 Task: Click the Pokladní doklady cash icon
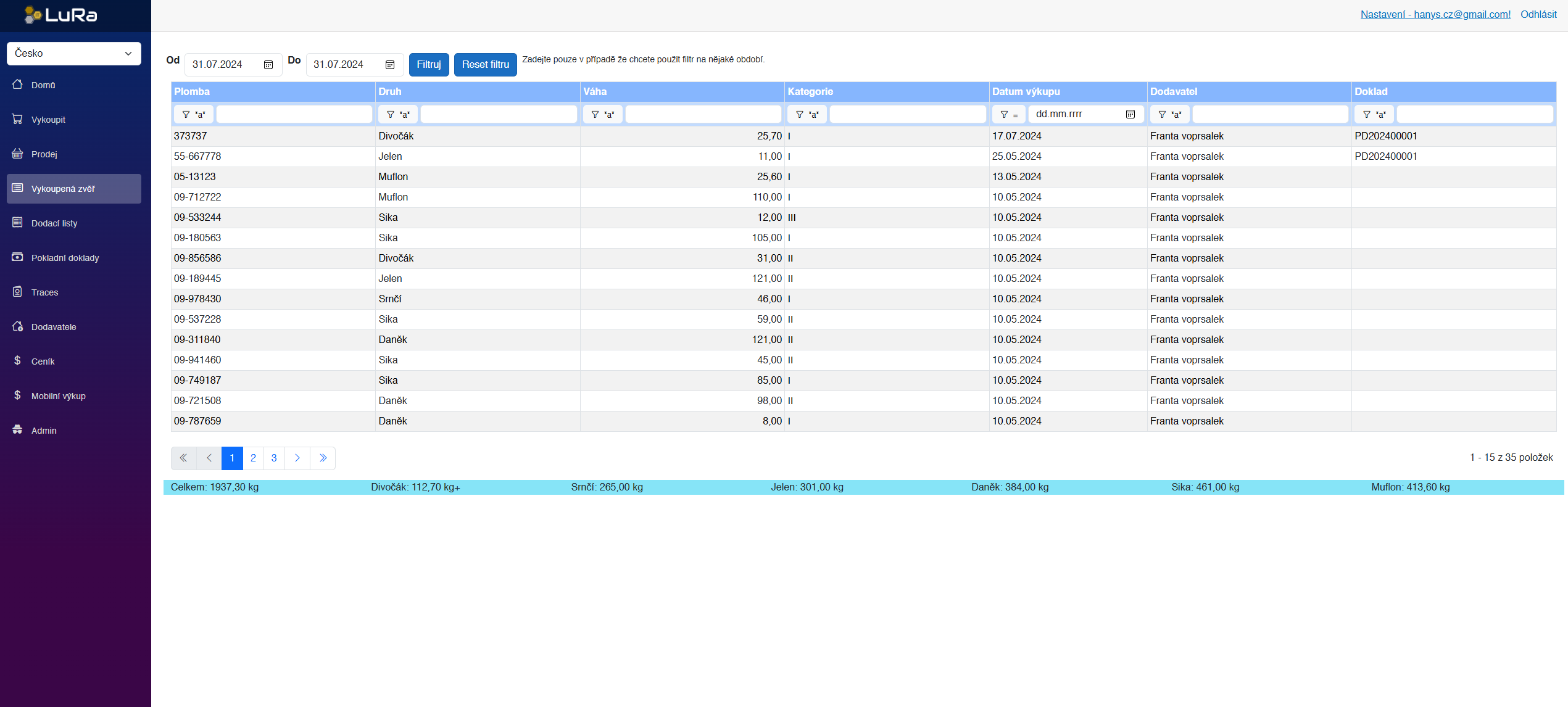[17, 257]
